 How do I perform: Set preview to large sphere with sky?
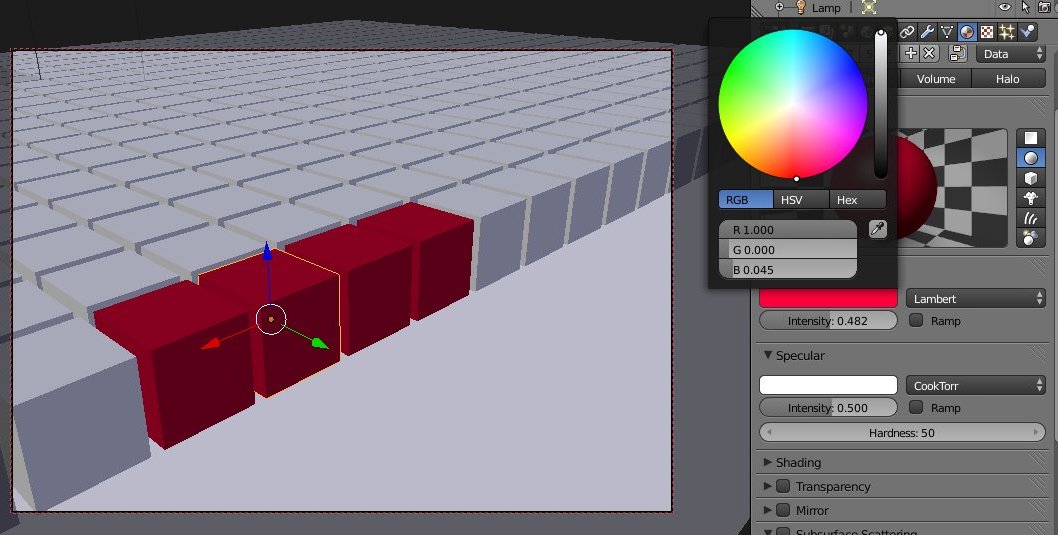(x=1030, y=237)
